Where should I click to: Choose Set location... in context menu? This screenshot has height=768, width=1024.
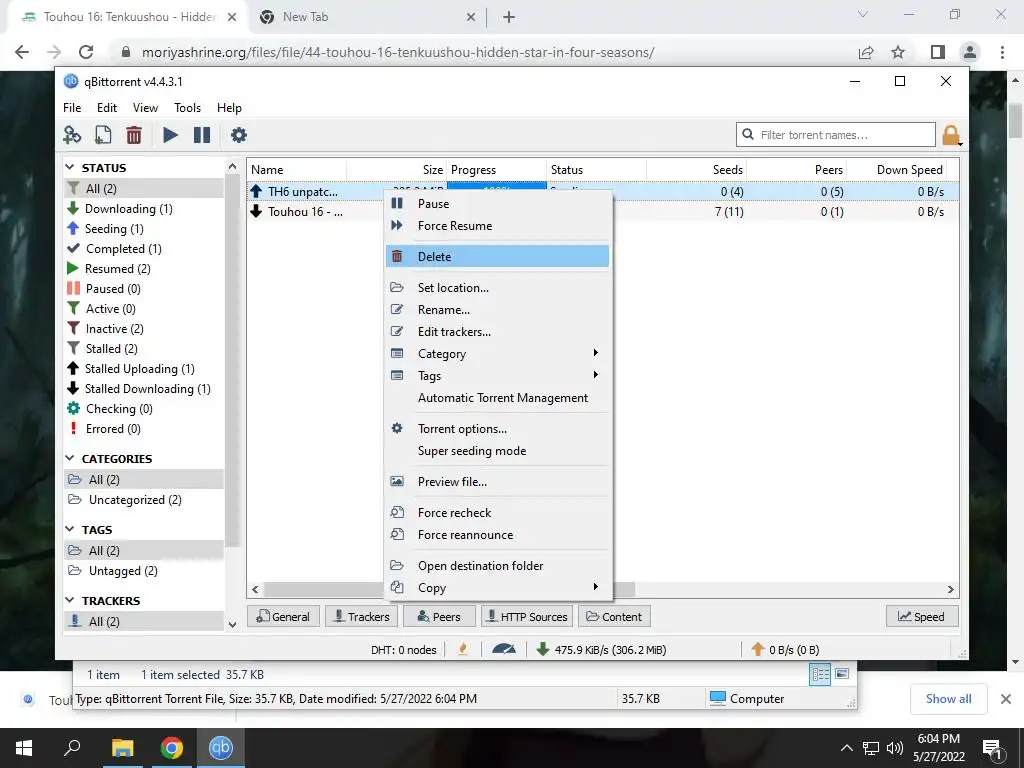click(x=497, y=288)
